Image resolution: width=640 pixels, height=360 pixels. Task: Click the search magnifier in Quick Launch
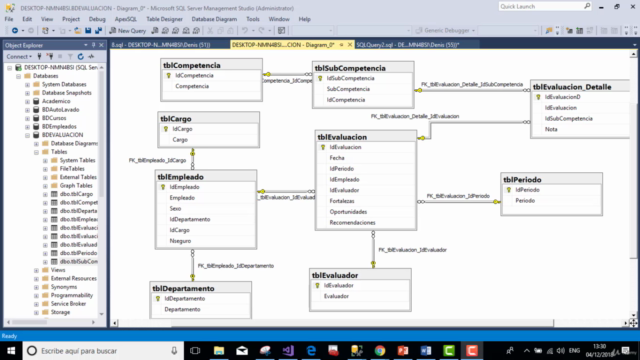pos(587,6)
